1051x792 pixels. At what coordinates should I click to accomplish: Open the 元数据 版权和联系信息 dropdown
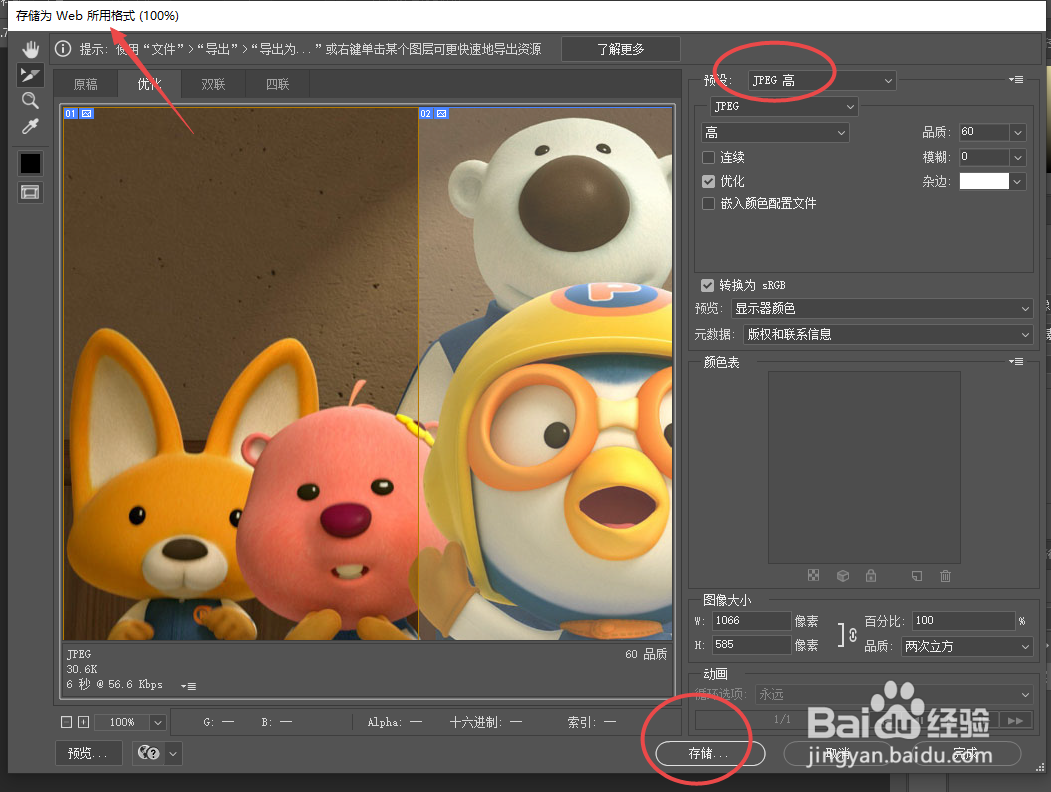pyautogui.click(x=888, y=334)
